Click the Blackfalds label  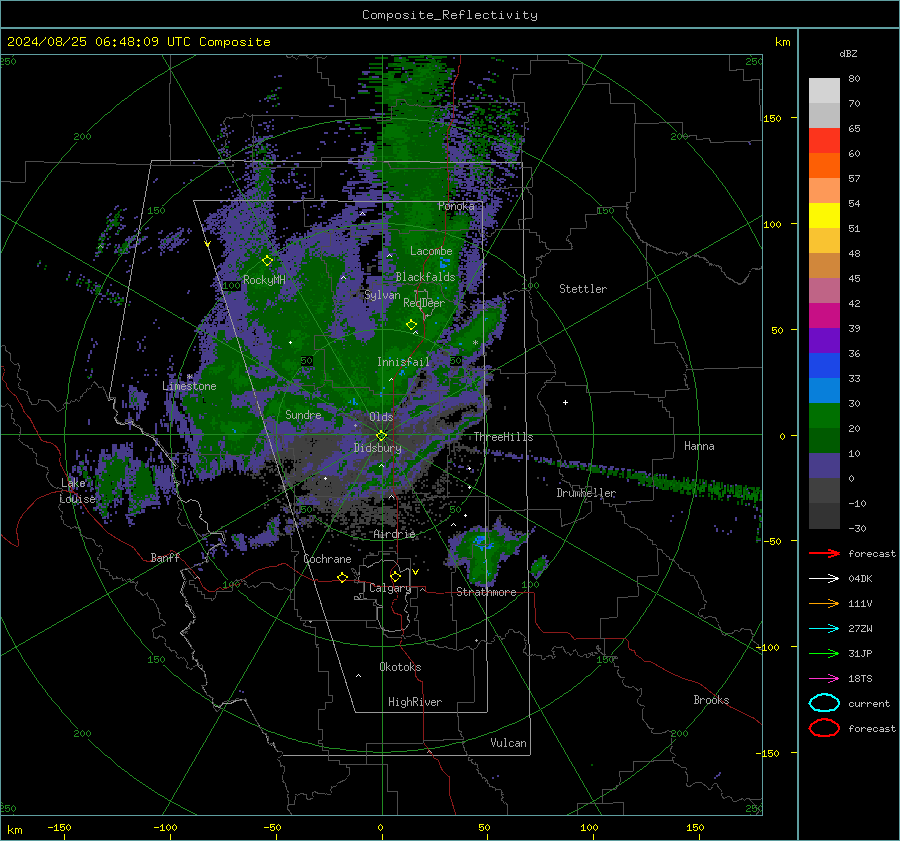(425, 277)
